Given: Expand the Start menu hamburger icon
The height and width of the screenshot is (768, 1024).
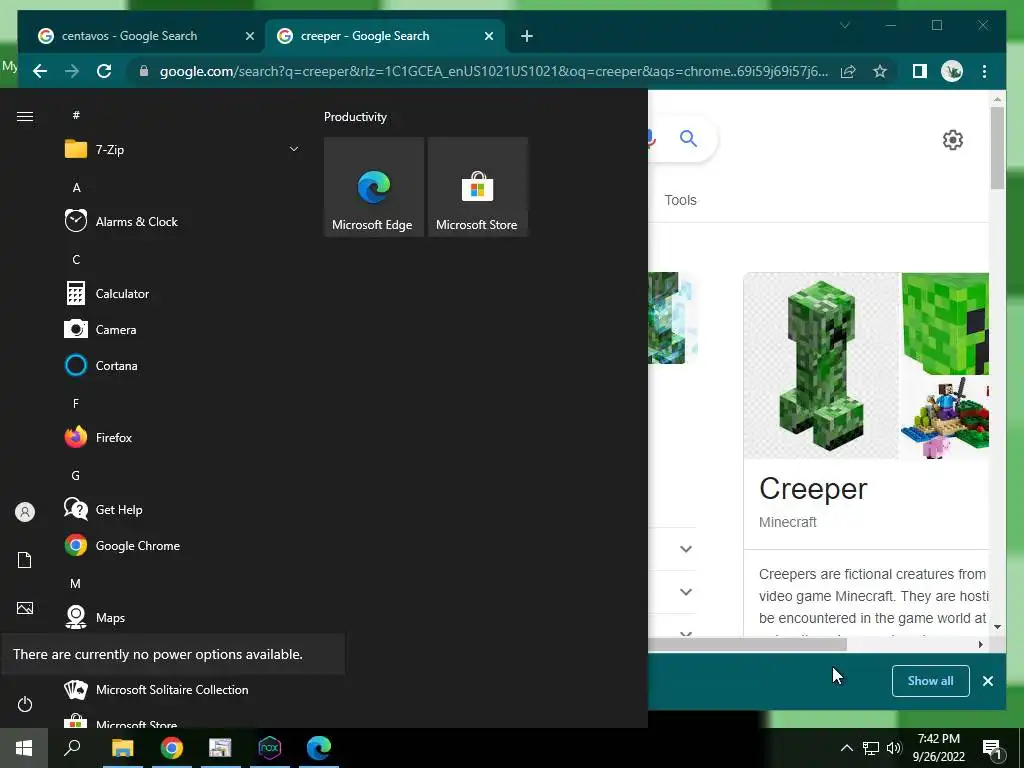Looking at the screenshot, I should 25,116.
